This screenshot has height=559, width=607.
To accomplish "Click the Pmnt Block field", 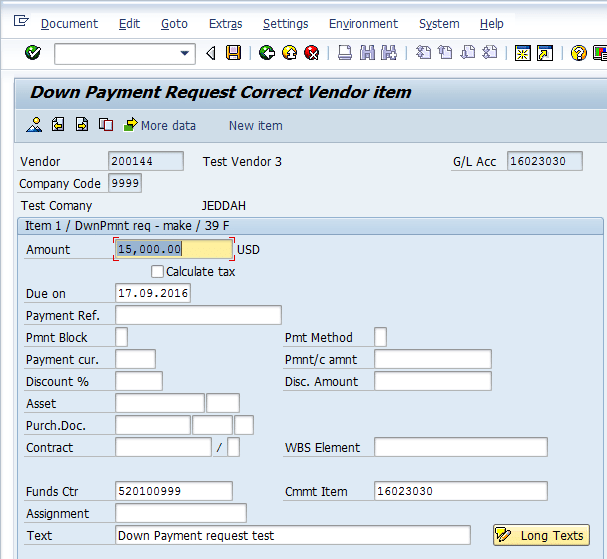I will click(x=122, y=337).
